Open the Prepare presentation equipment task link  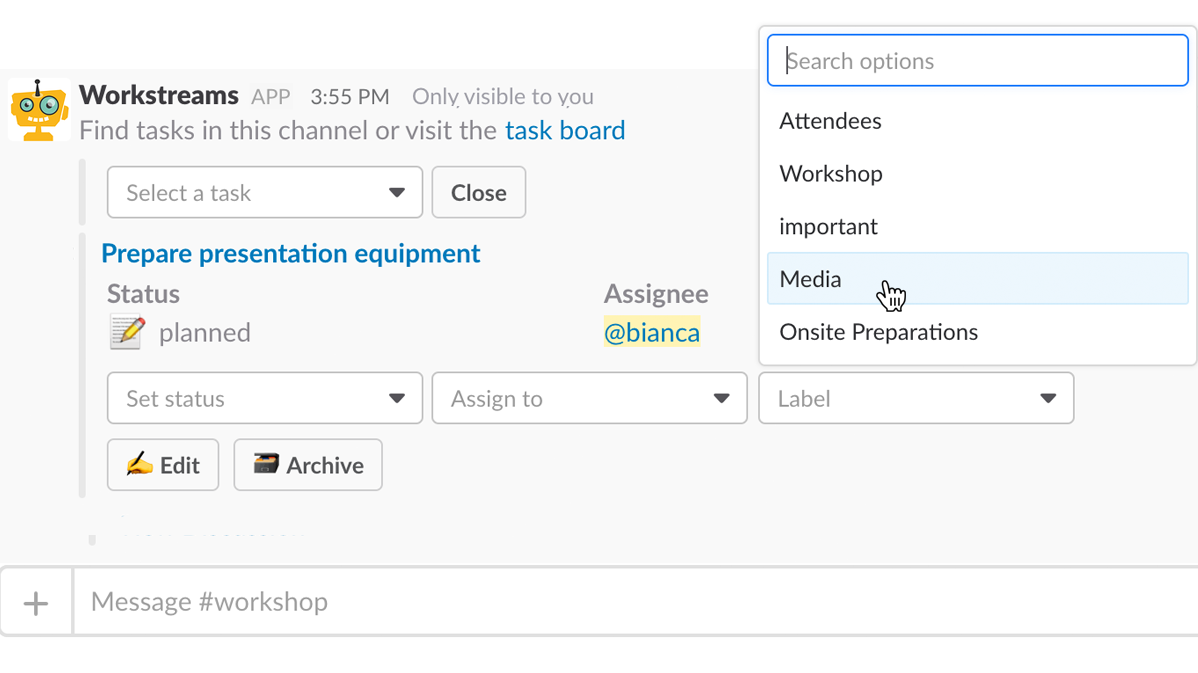coord(290,253)
